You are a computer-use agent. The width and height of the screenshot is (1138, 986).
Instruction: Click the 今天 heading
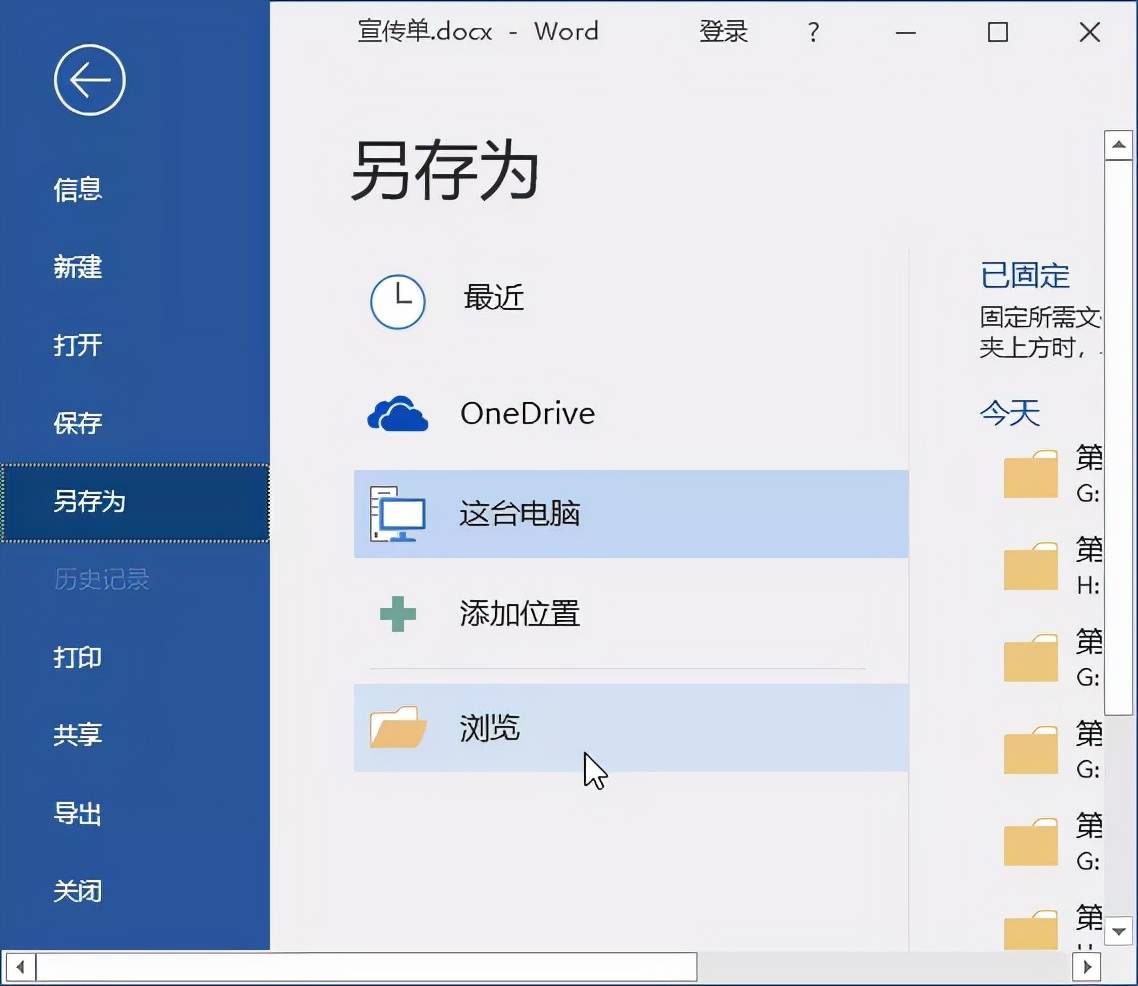click(x=1010, y=414)
